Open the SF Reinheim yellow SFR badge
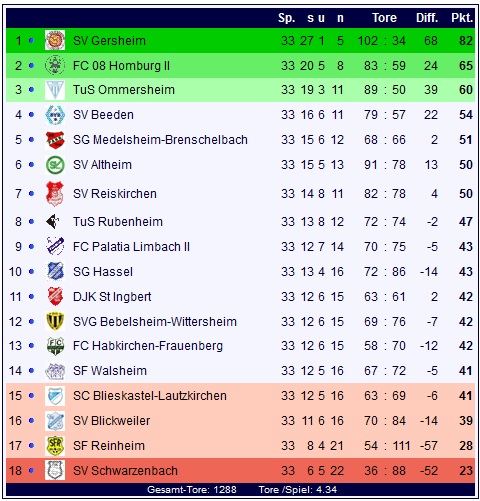The height and width of the screenshot is (501, 480). [55, 446]
